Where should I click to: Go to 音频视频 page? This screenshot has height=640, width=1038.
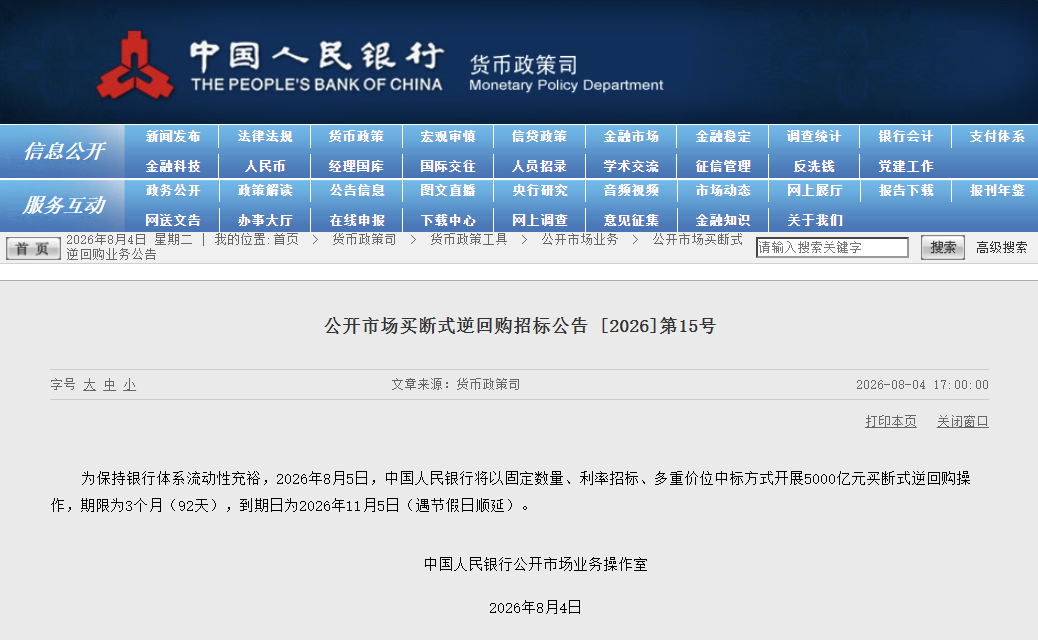(631, 191)
